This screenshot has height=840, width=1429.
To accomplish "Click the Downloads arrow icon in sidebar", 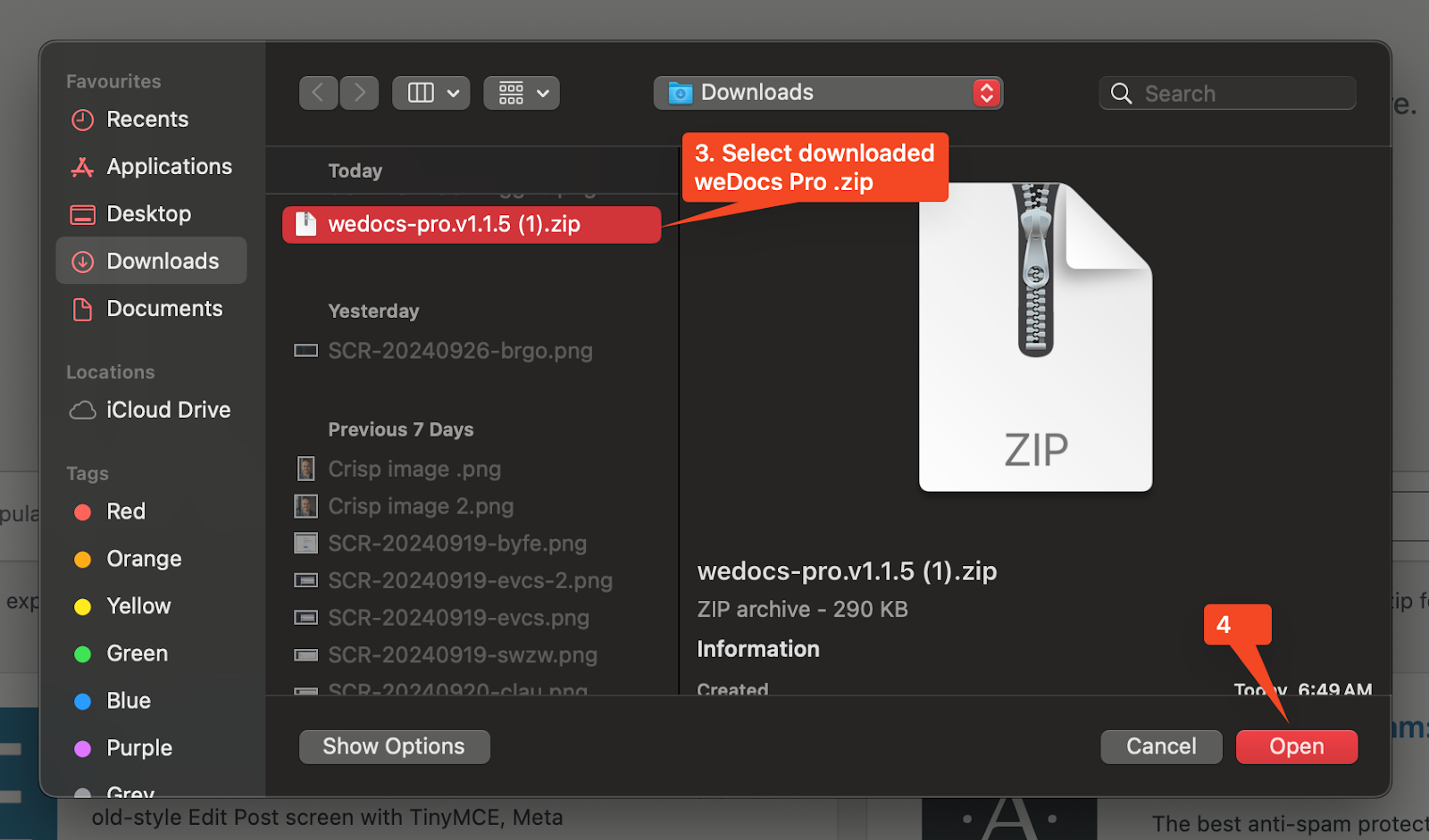I will [82, 262].
